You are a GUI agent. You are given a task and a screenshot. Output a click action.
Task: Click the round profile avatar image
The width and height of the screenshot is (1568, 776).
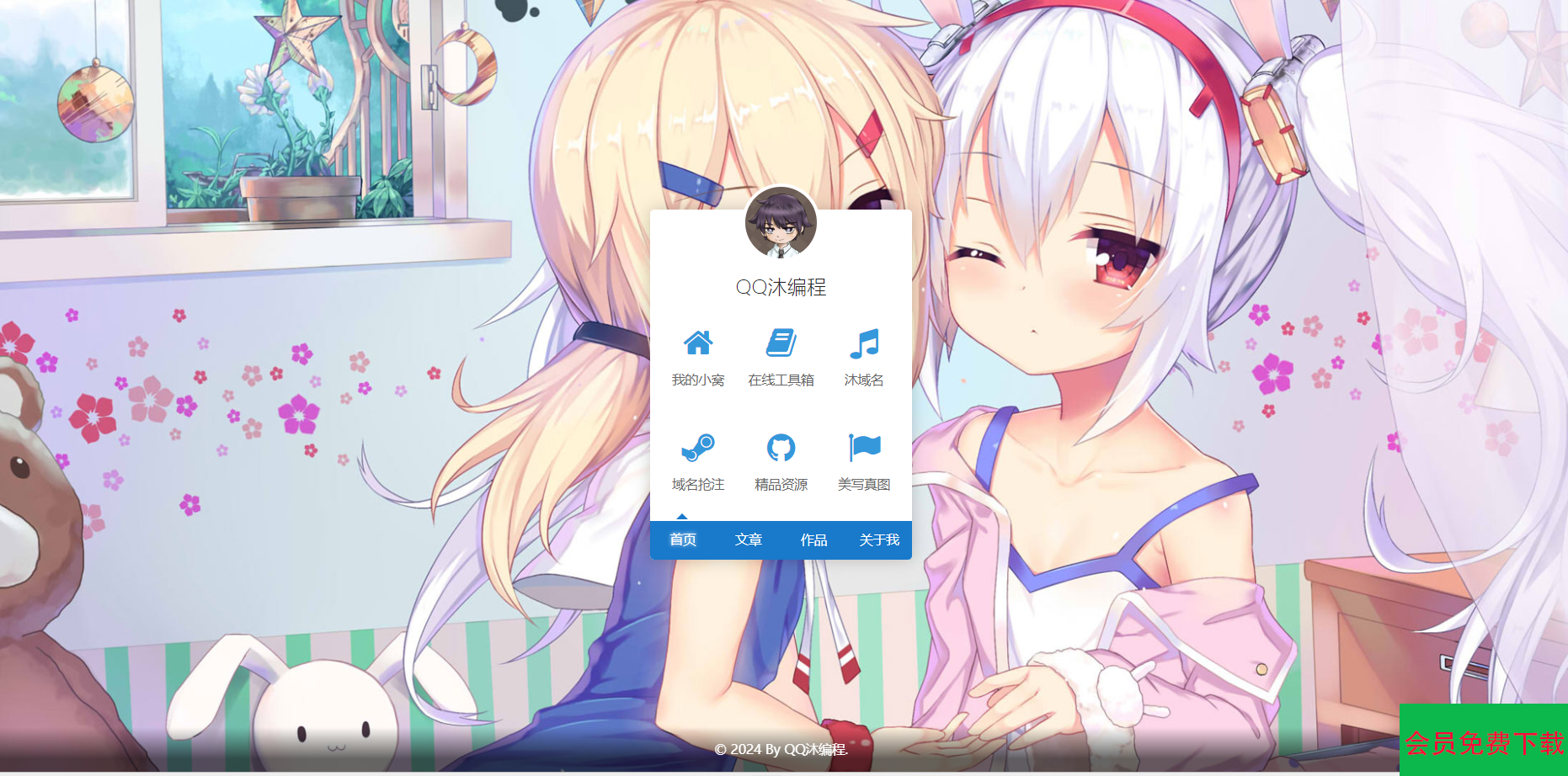(781, 223)
